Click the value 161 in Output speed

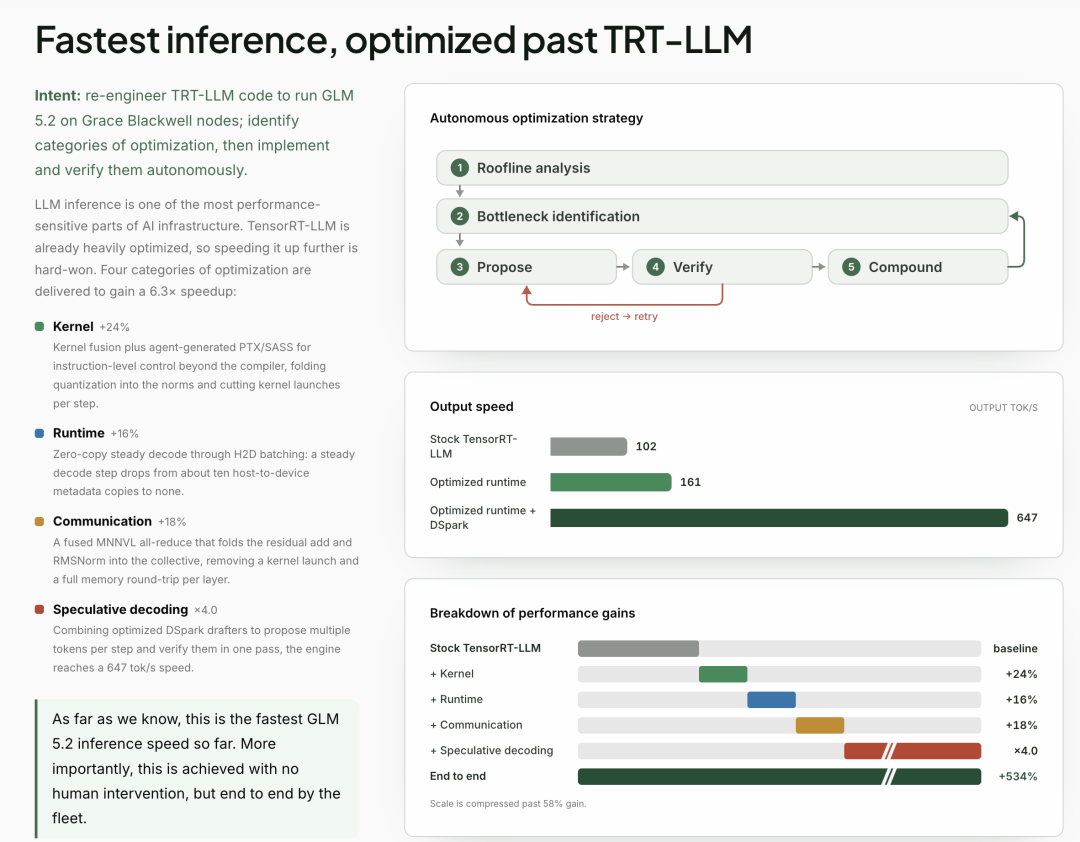click(690, 482)
